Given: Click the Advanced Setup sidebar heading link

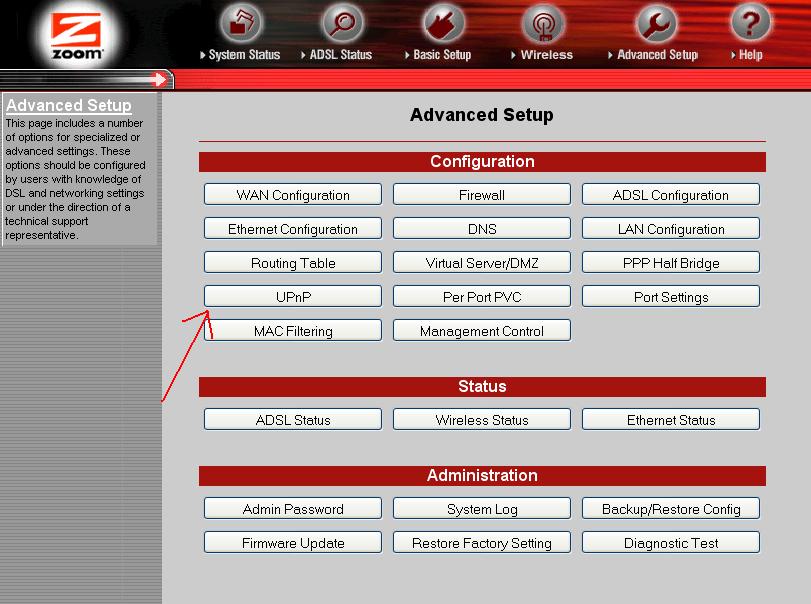Looking at the screenshot, I should (69, 105).
